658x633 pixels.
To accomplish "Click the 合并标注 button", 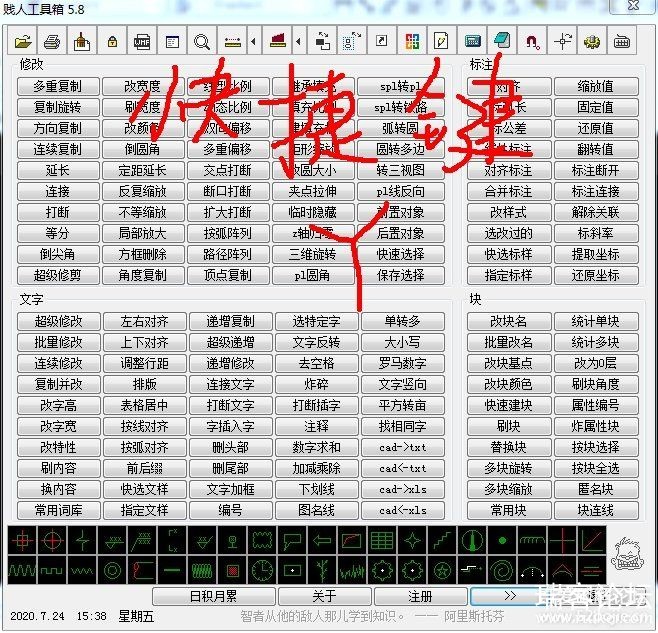I will pos(509,191).
